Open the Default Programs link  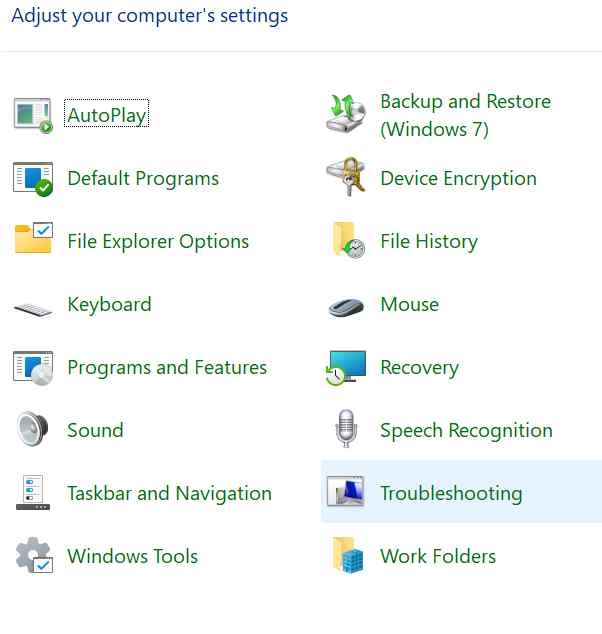tap(143, 178)
